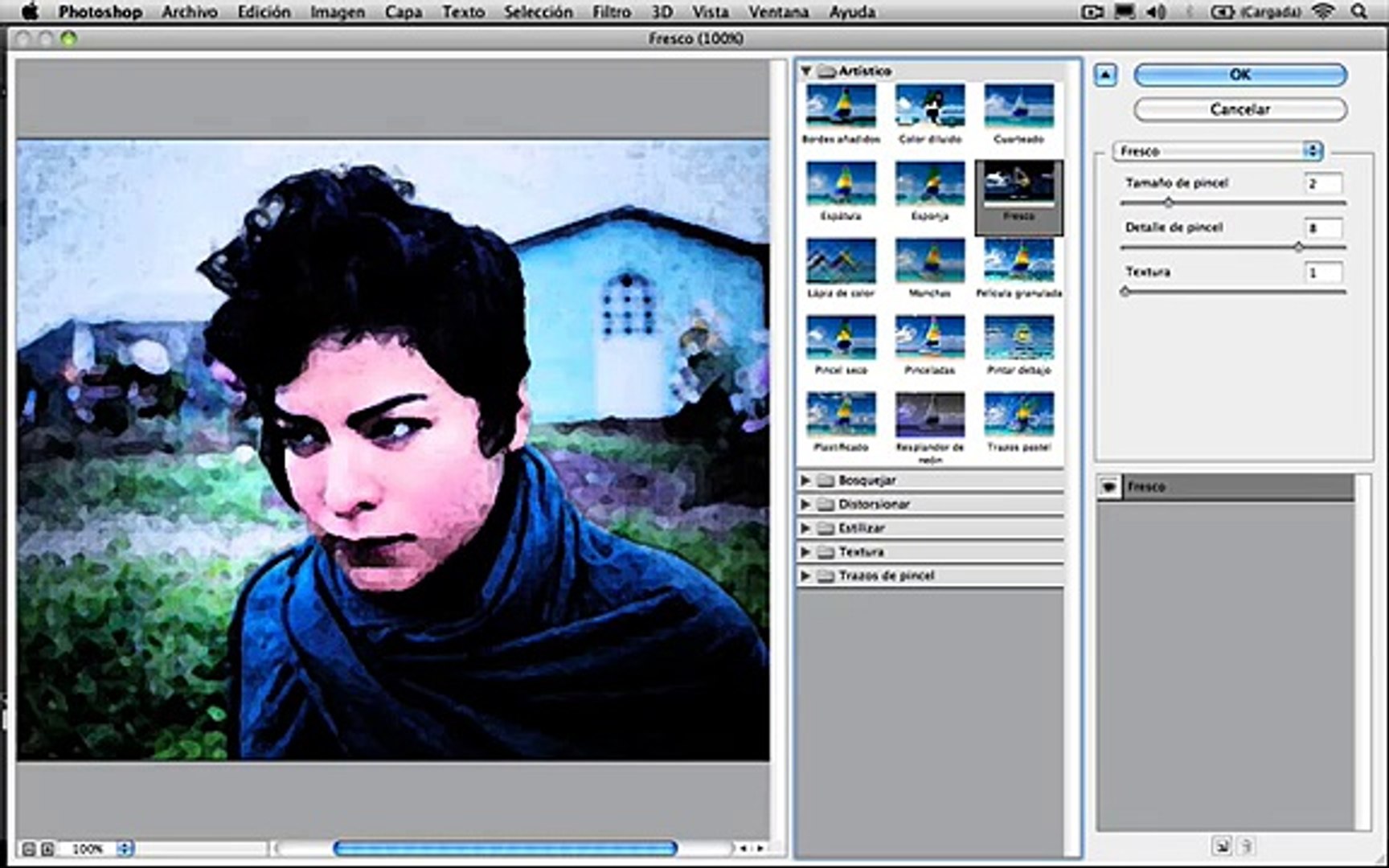Viewport: 1389px width, 868px height.
Task: Select the Pincel seco filter thumbnail
Action: (841, 338)
